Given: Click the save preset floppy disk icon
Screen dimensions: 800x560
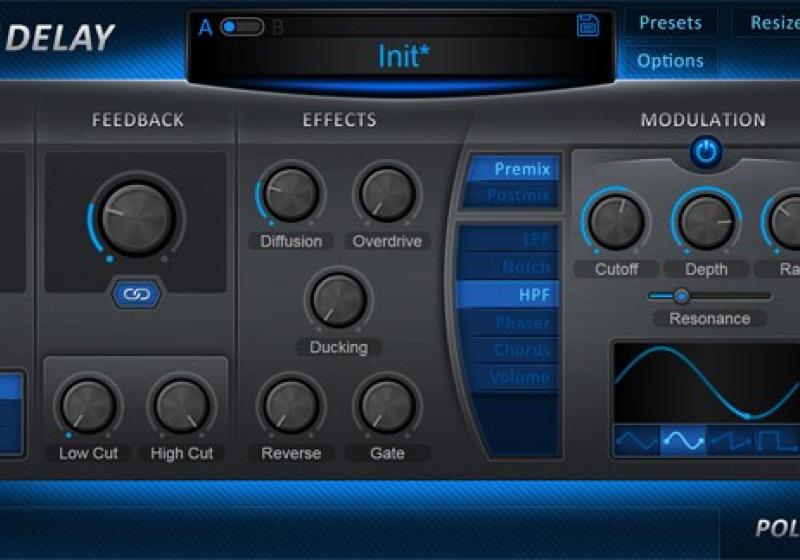Looking at the screenshot, I should 587,25.
